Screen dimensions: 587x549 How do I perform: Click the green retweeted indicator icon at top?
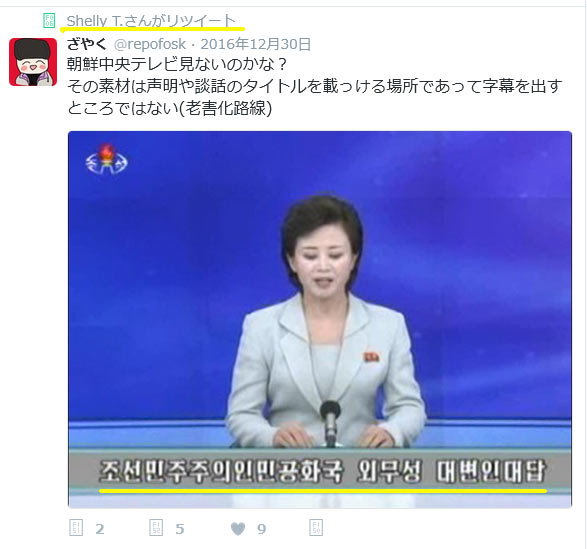(x=49, y=20)
